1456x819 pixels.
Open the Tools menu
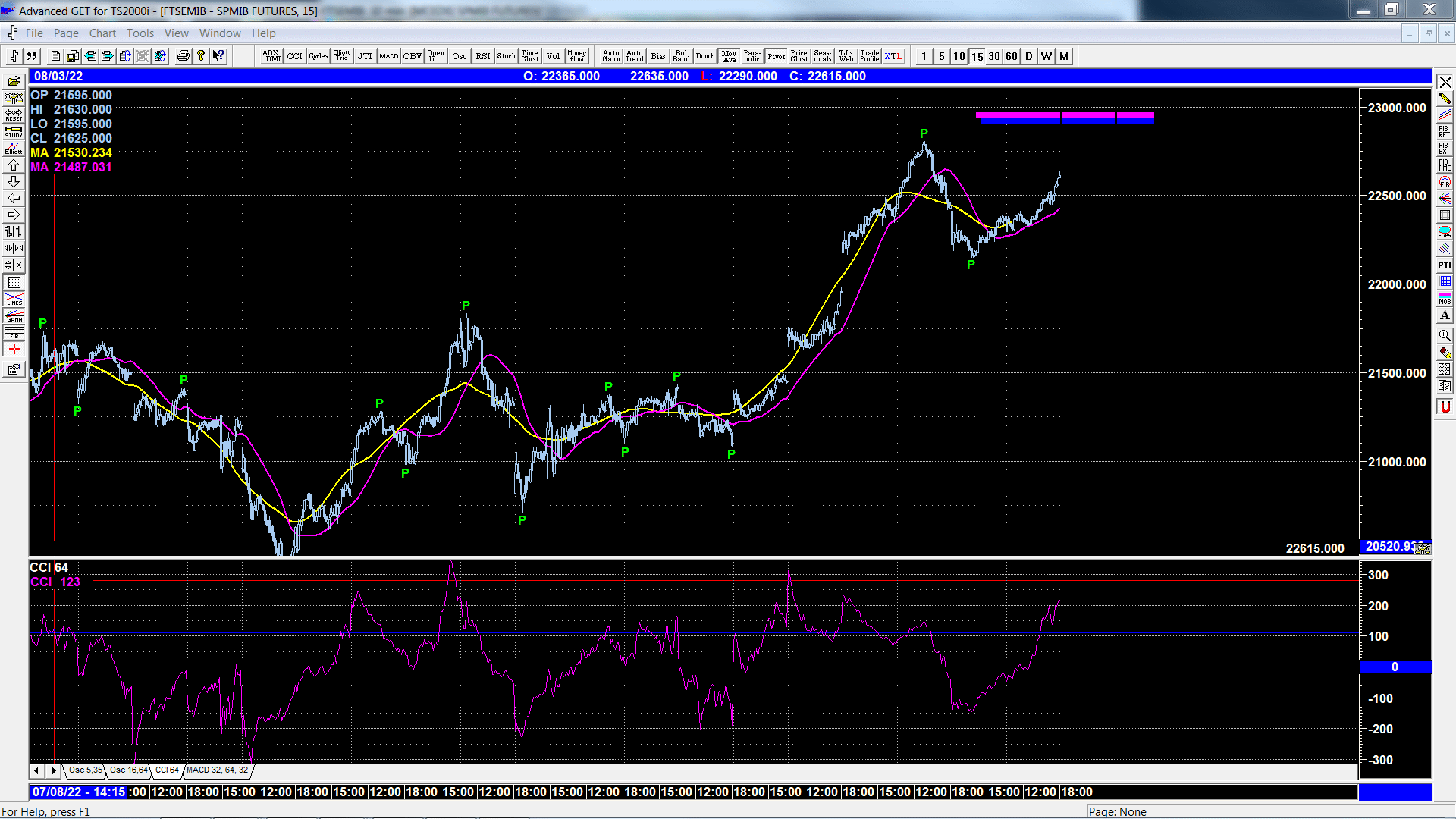140,33
